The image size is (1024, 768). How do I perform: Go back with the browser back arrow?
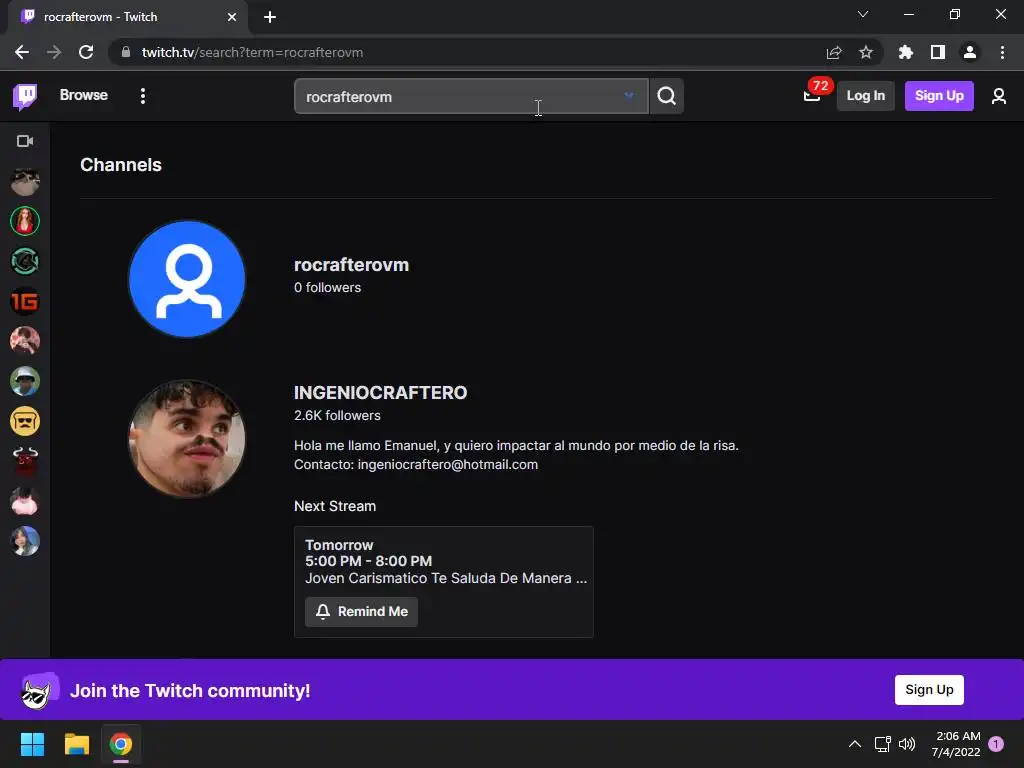coord(22,52)
